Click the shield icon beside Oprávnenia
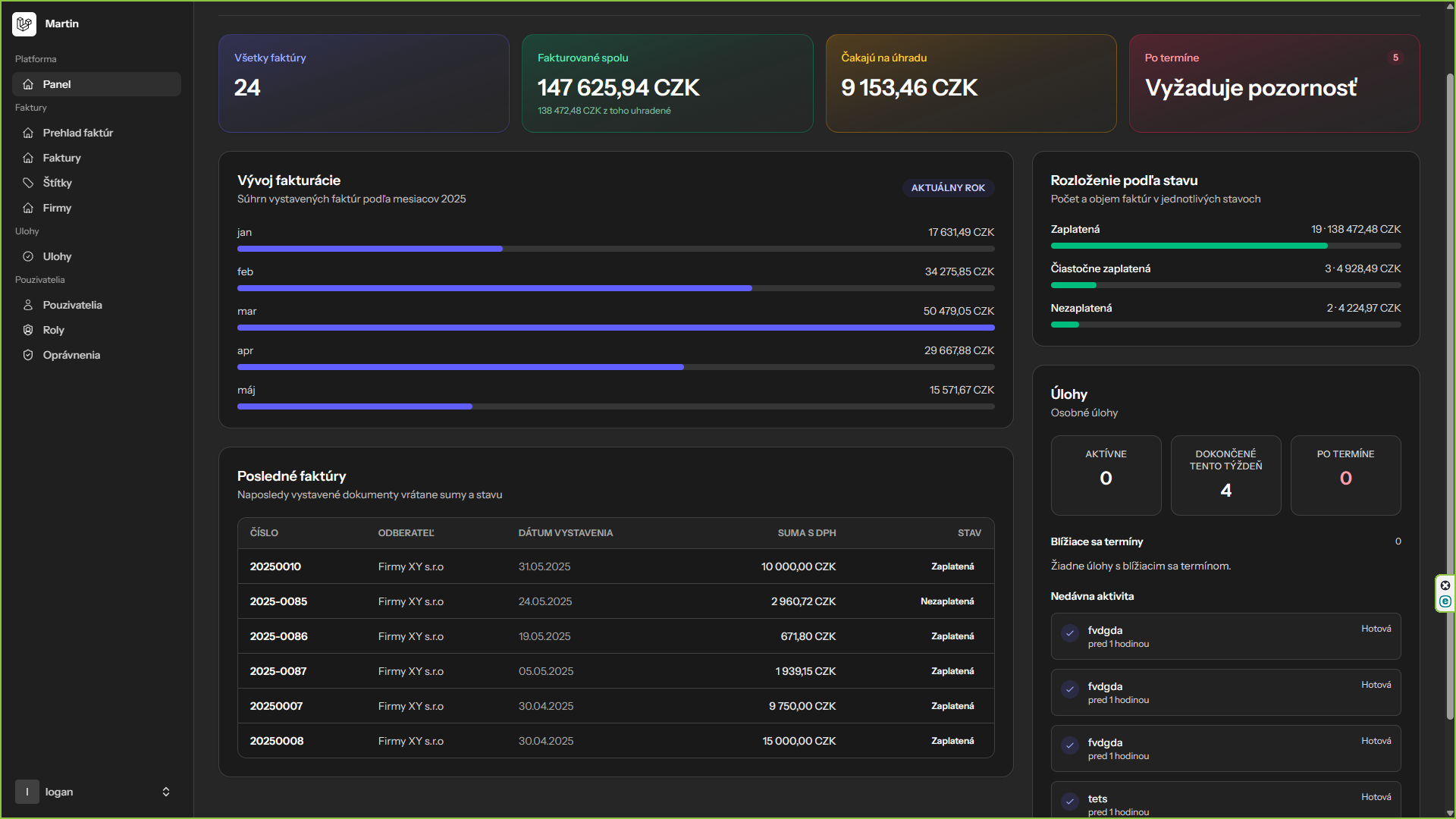Screen dimensions: 1456x819 click(28, 355)
